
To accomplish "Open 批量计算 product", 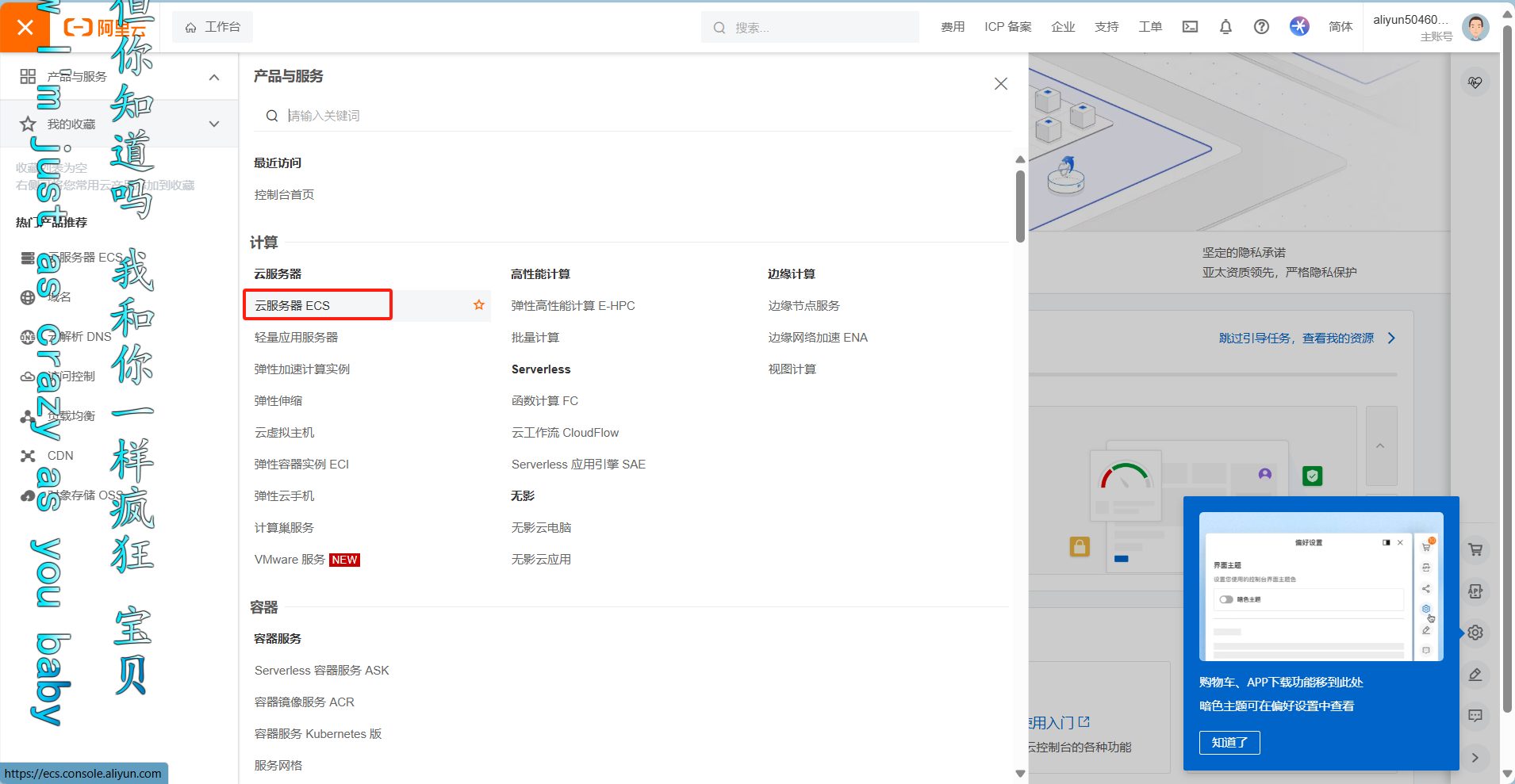I will [x=535, y=338].
